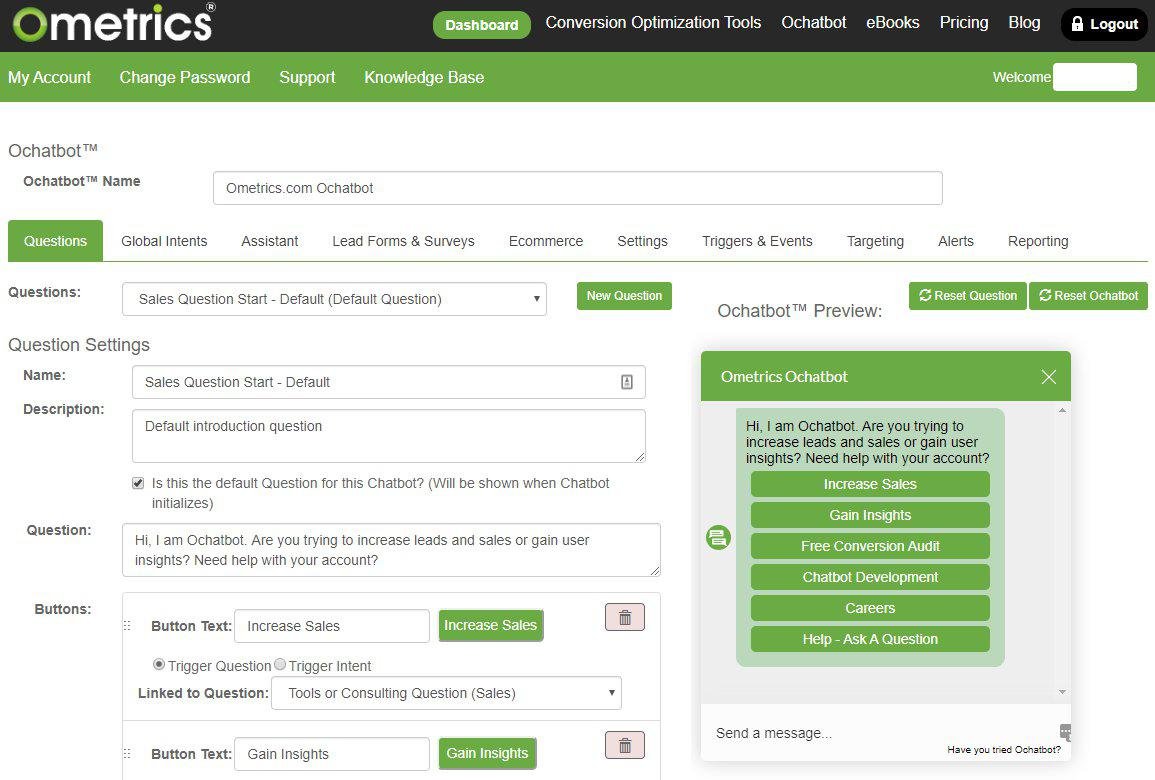The width and height of the screenshot is (1155, 780).
Task: Click the Reset Question button
Action: pos(968,296)
